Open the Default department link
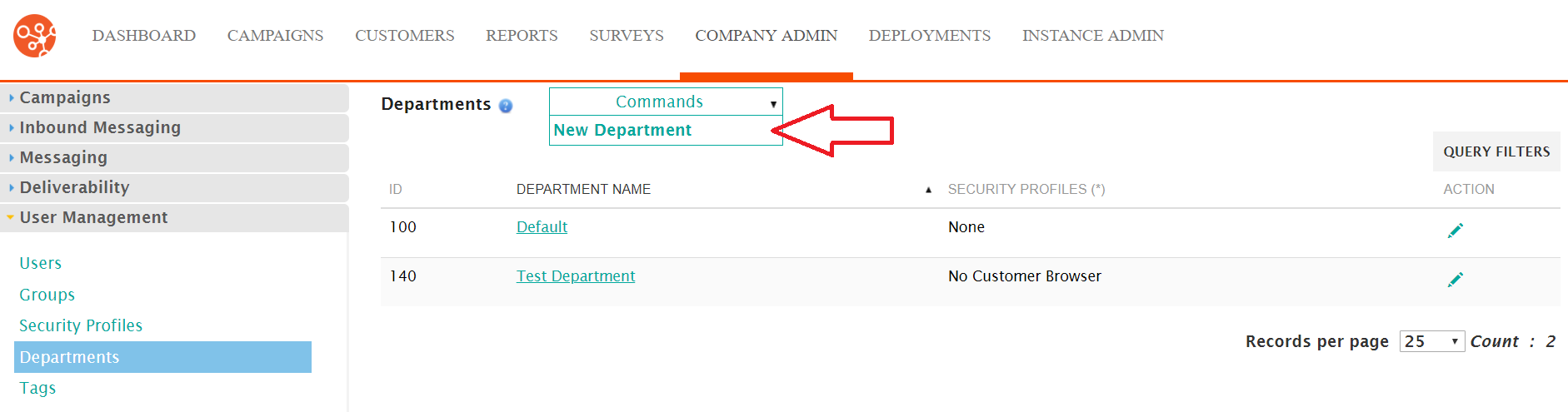The height and width of the screenshot is (412, 1568). 542,227
